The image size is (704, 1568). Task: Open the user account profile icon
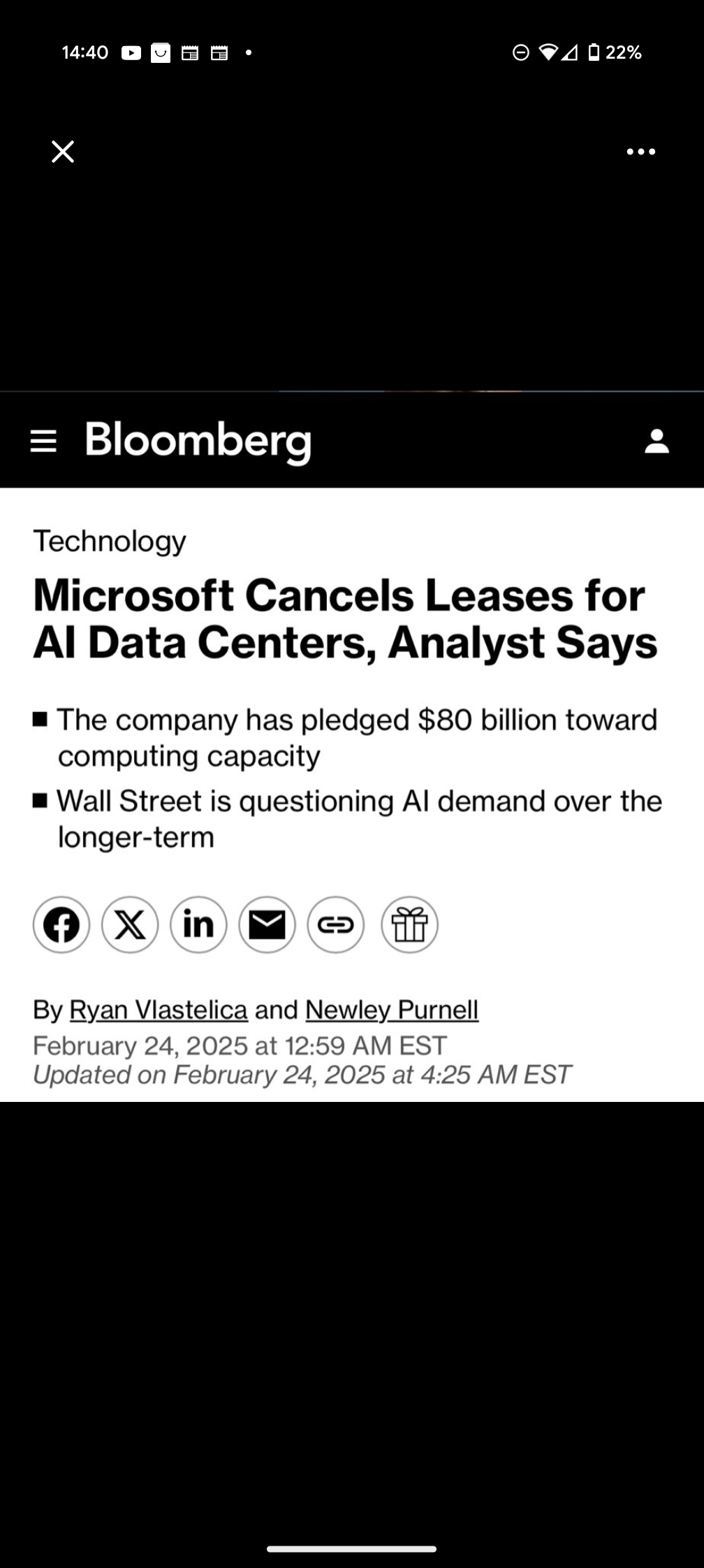point(657,442)
